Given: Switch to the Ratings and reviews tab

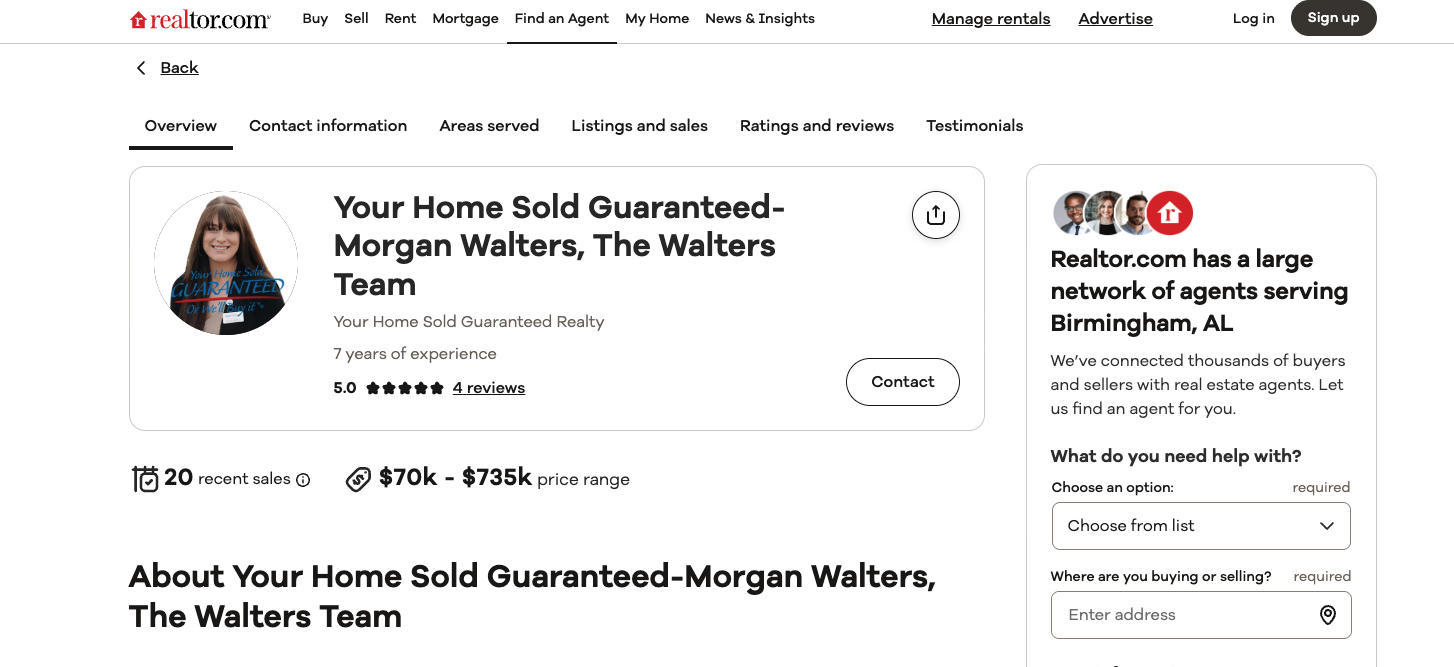Looking at the screenshot, I should pyautogui.click(x=816, y=125).
